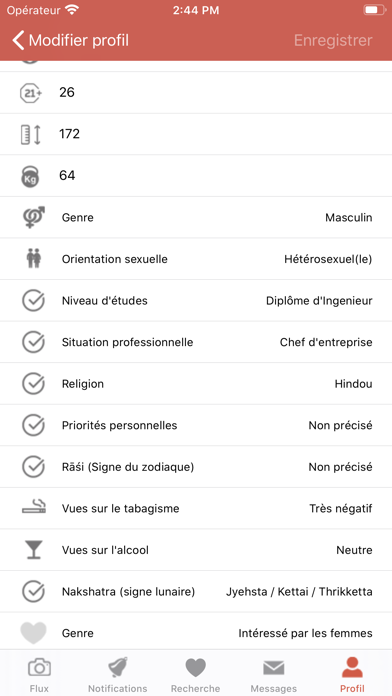This screenshot has height=696, width=392.
Task: Tap the checkmark beside Priorités personnelles
Action: pyautogui.click(x=33, y=425)
